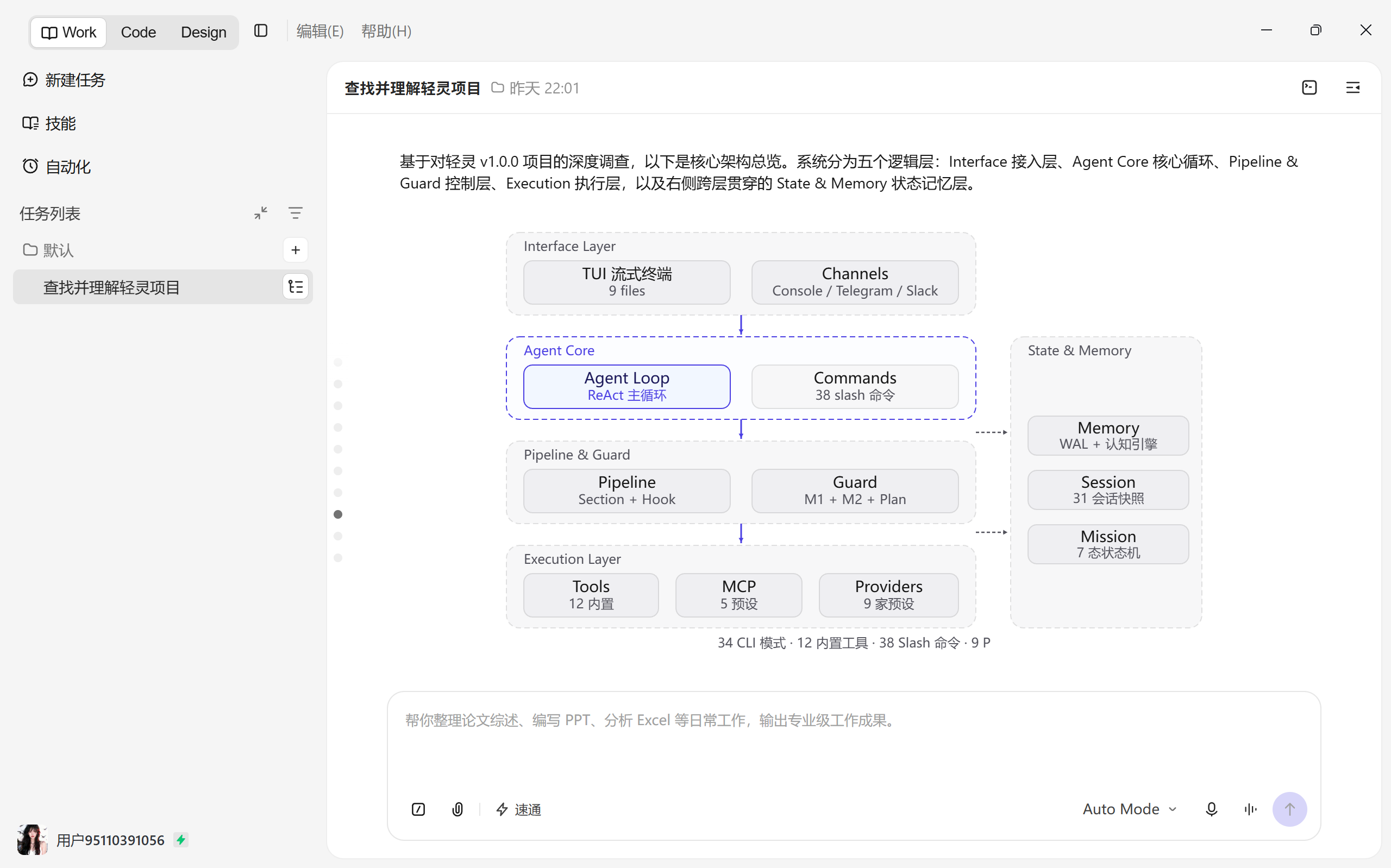Click the MCP 5 预设 node
The image size is (1391, 868).
coord(738,595)
